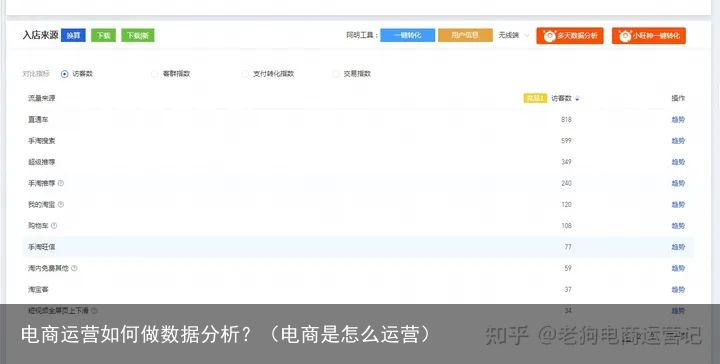Click the 淘宝客 source name
The image size is (720, 364).
38,290
